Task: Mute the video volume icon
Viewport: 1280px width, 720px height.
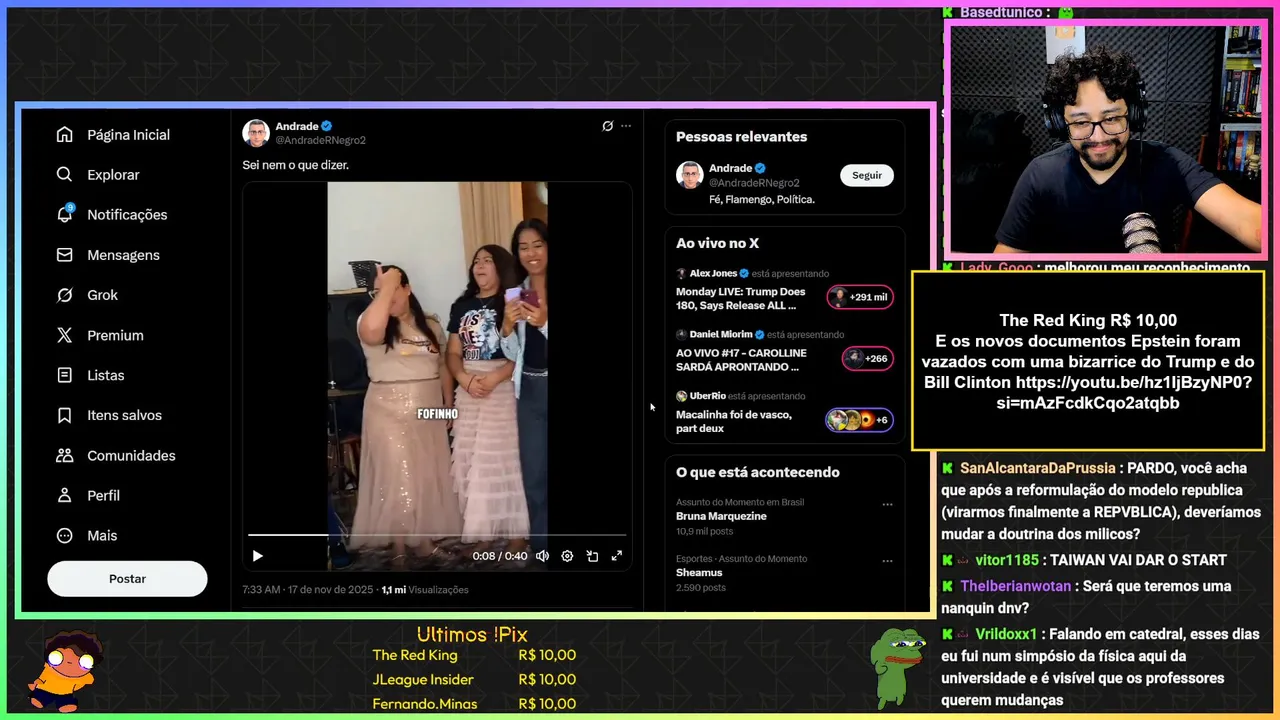Action: click(x=542, y=556)
